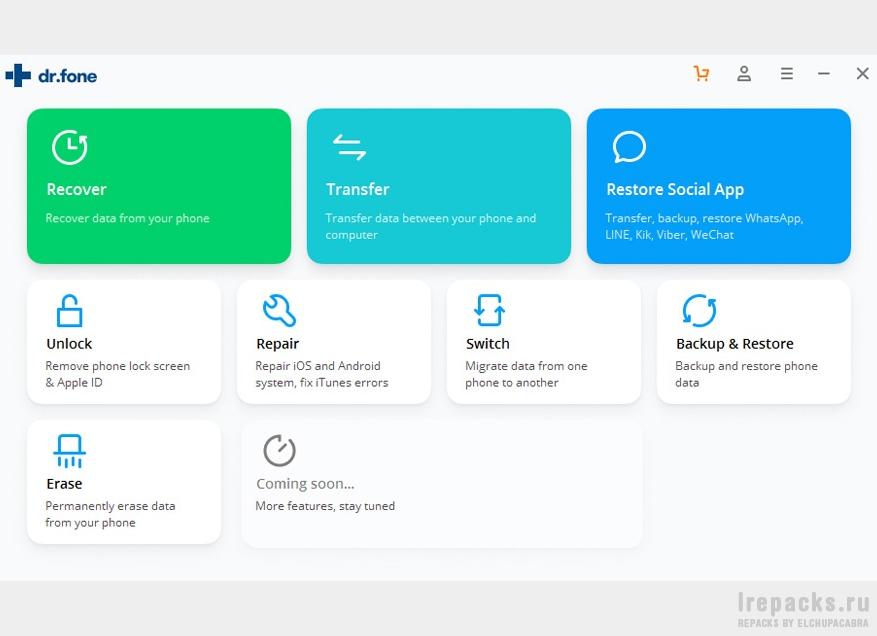877x636 pixels.
Task: Open the hamburger menu in title bar
Action: (x=787, y=74)
